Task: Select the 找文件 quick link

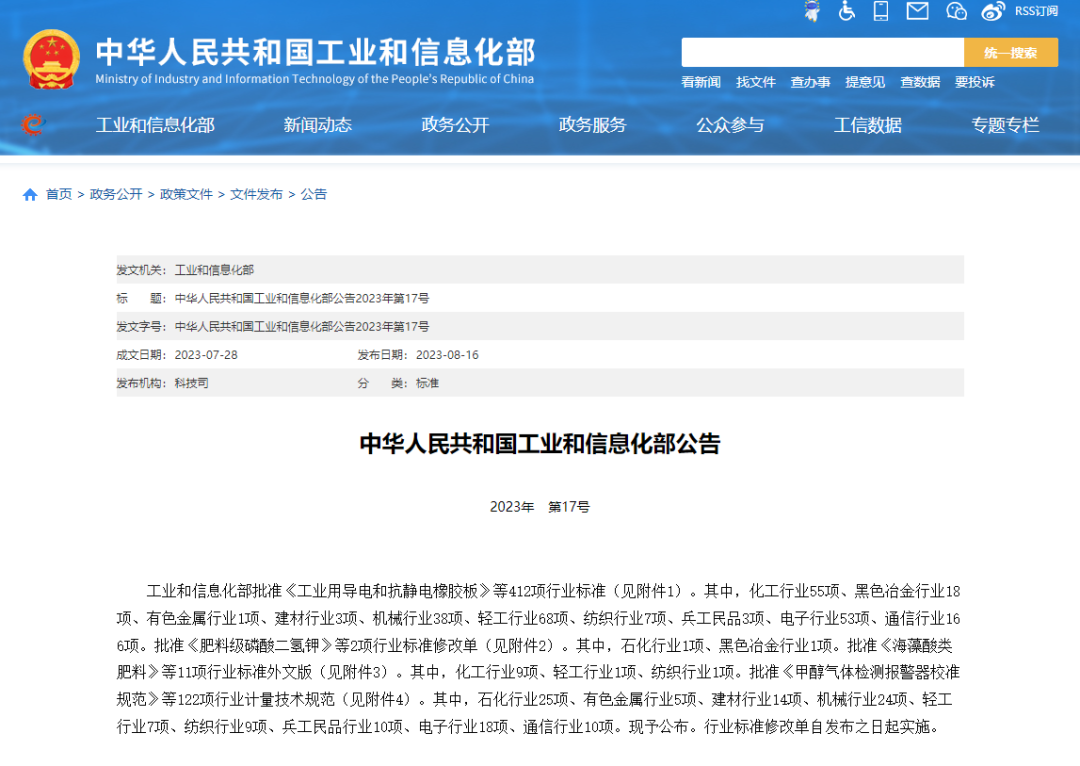Action: tap(756, 82)
